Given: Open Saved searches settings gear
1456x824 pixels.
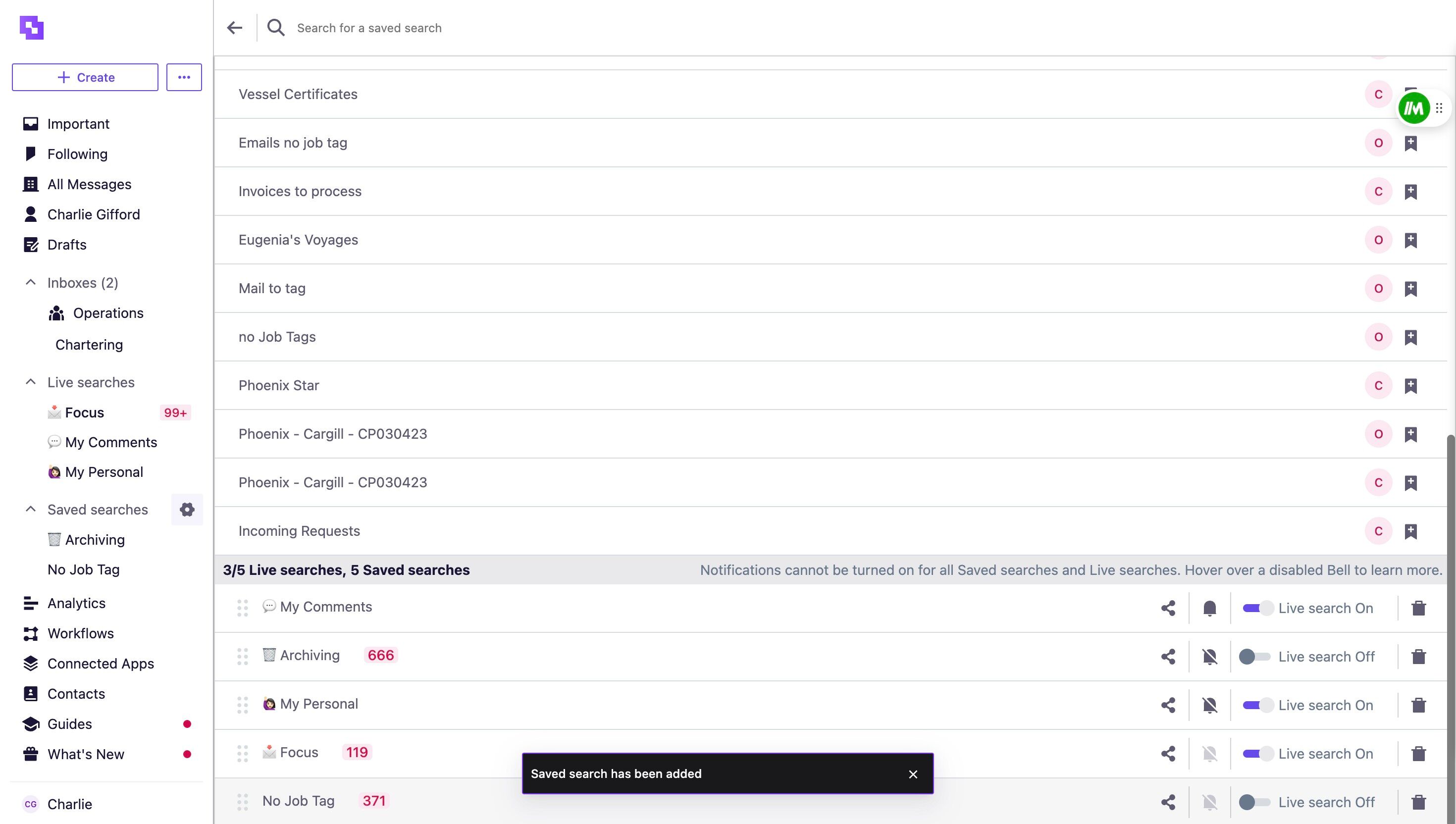Looking at the screenshot, I should 187,510.
